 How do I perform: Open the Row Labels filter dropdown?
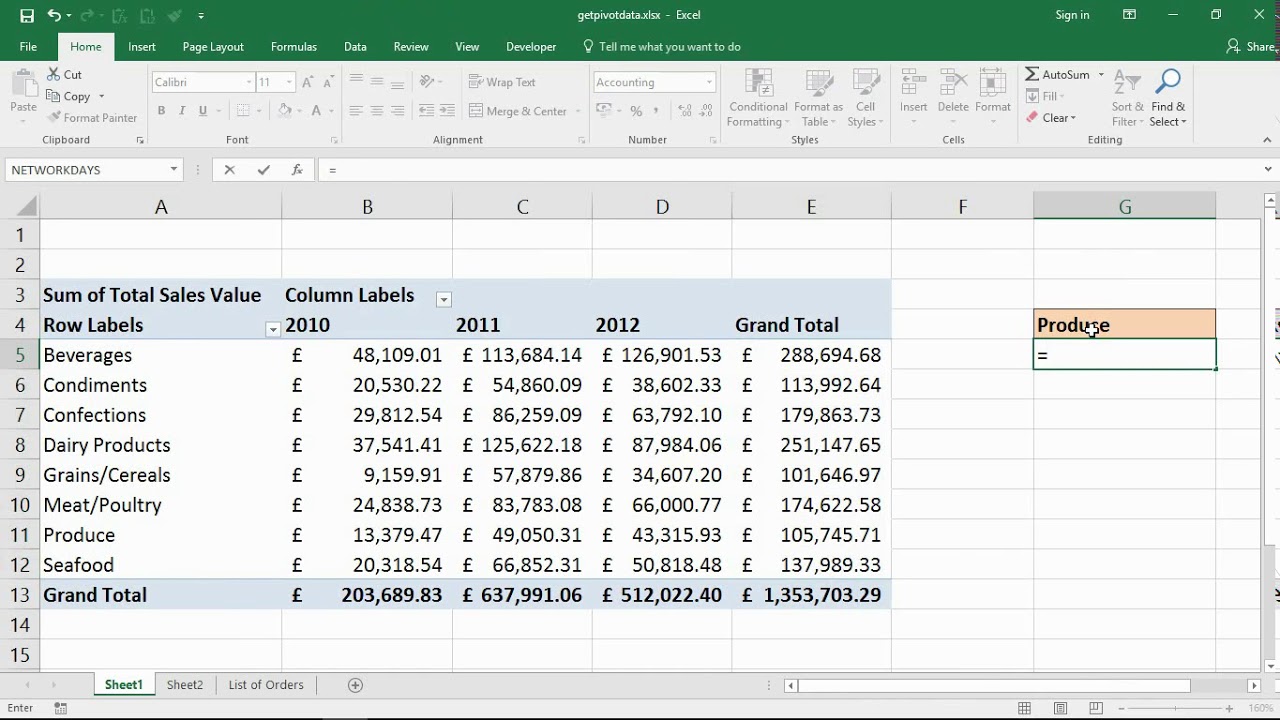pos(271,329)
